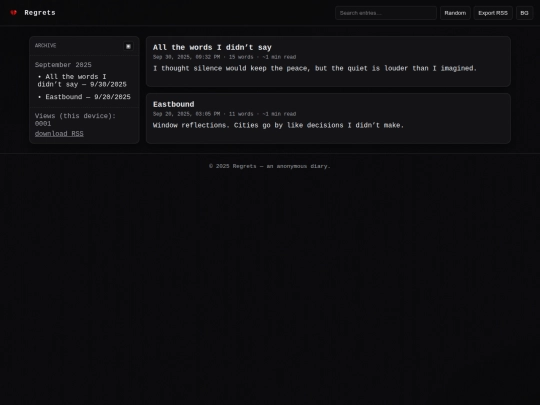Screen dimensions: 540x405
Task: Open entry title All the words I didn't say
Action: click(212, 48)
